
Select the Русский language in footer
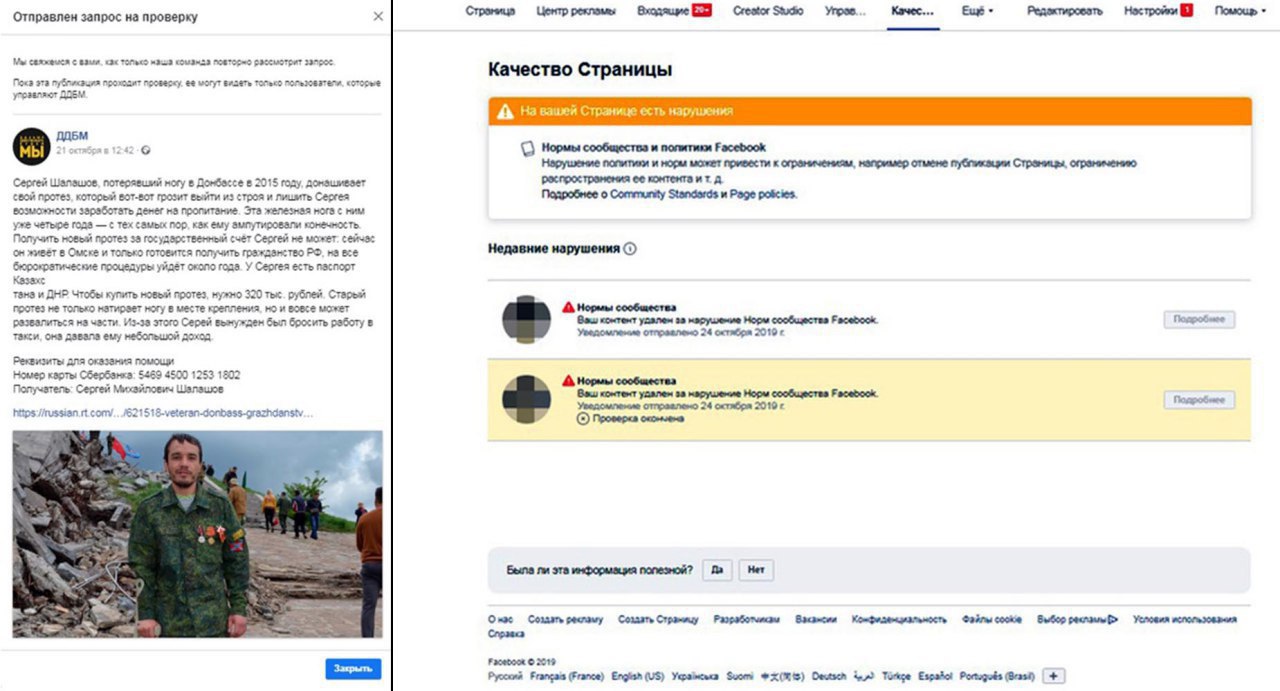505,677
